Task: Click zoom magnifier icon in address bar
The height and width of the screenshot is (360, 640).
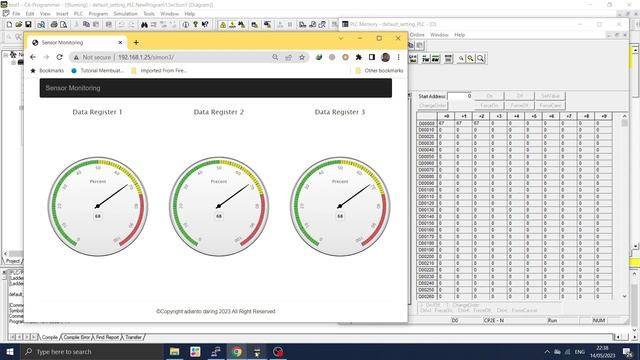Action: pyautogui.click(x=275, y=57)
